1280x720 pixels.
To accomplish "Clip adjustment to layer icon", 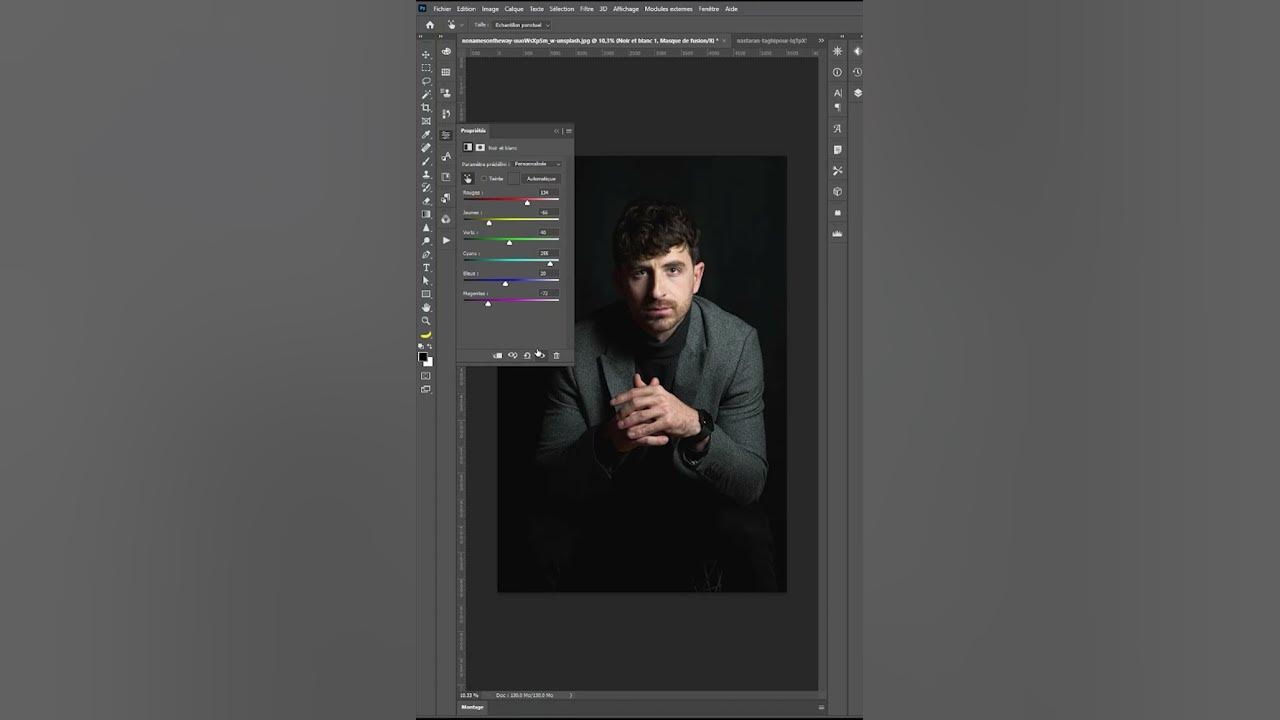I will [498, 355].
